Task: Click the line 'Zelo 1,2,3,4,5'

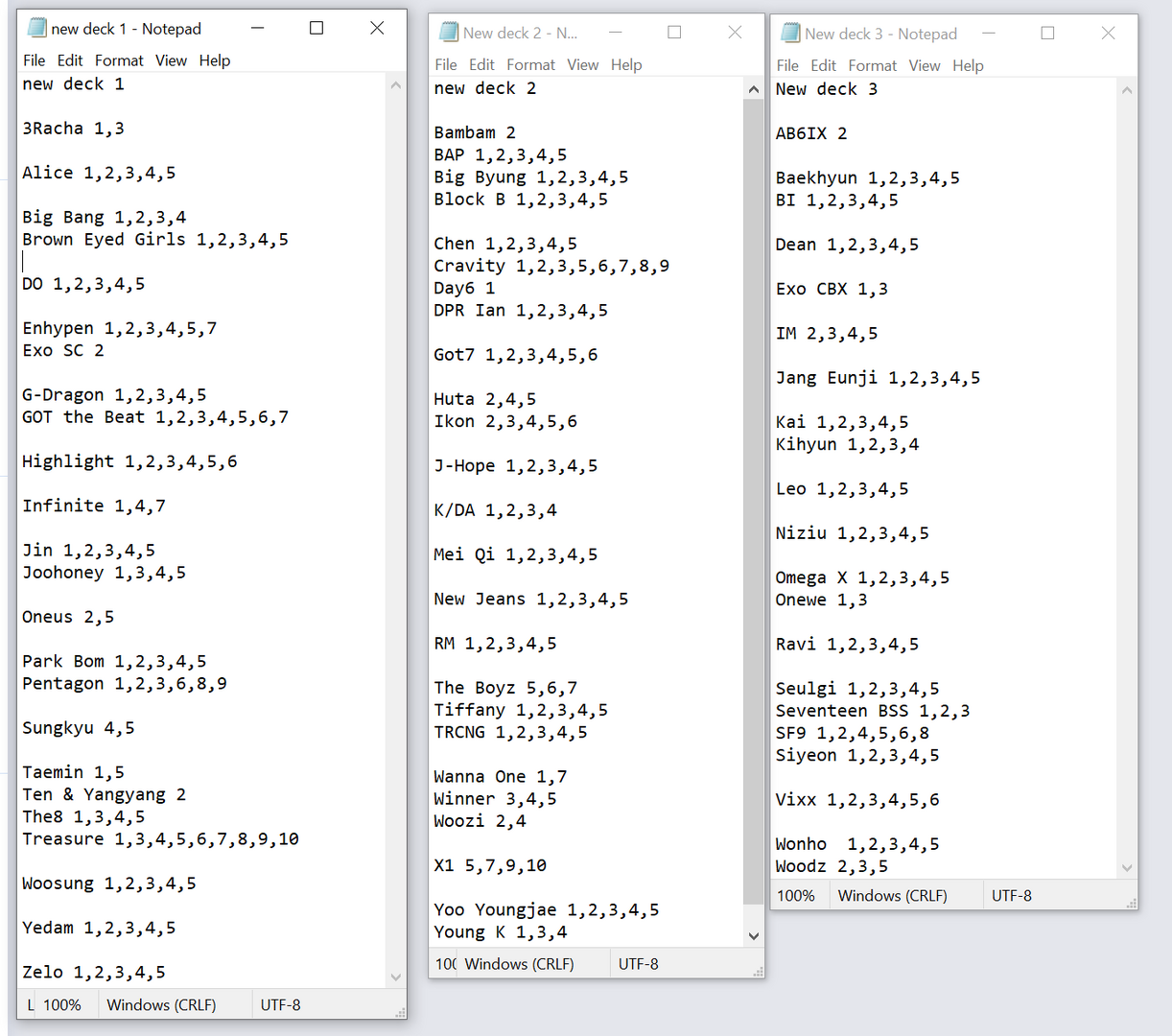Action: (94, 973)
